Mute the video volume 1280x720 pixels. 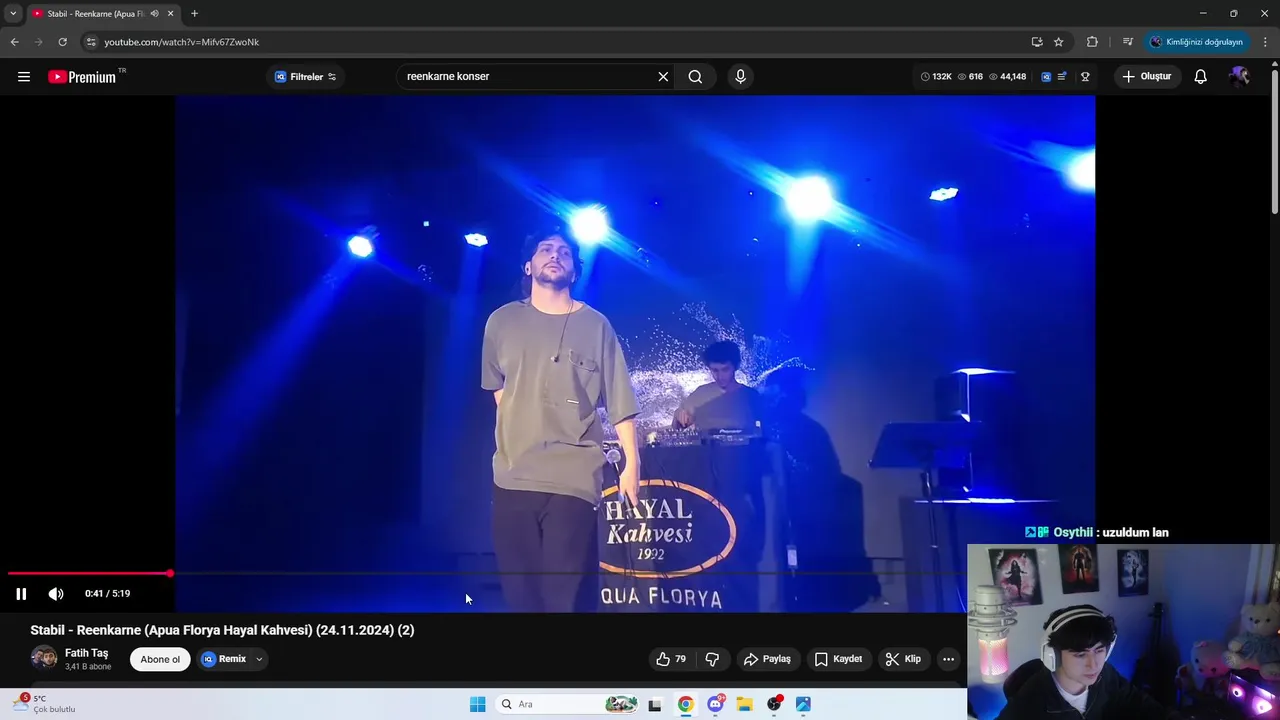(56, 594)
